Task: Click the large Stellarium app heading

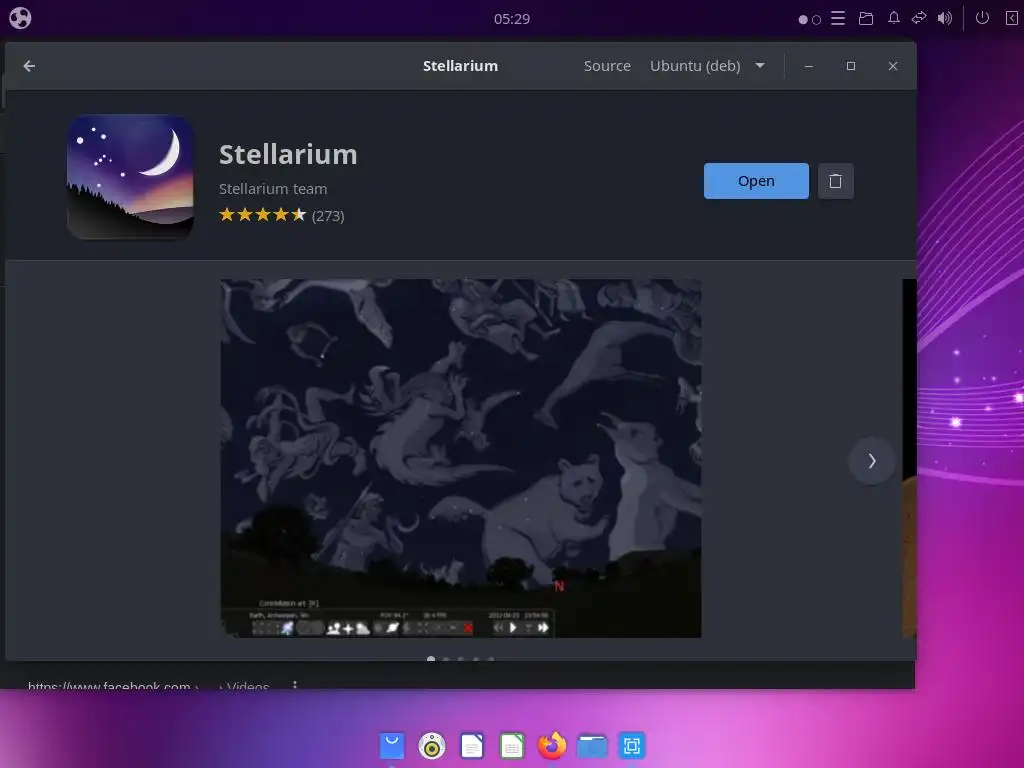Action: [288, 155]
